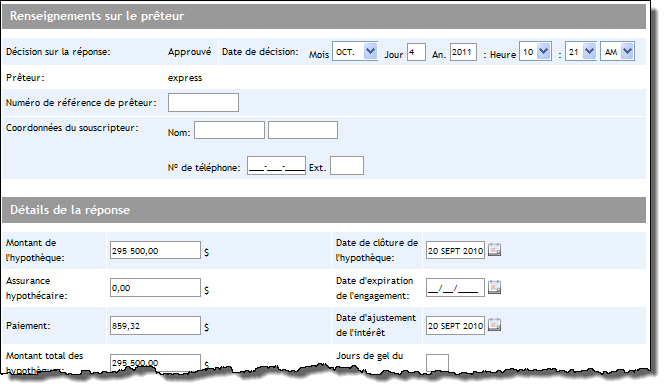667x390 pixels.
Task: Open calendar for Date d'expiration de l'engagement
Action: pyautogui.click(x=494, y=287)
